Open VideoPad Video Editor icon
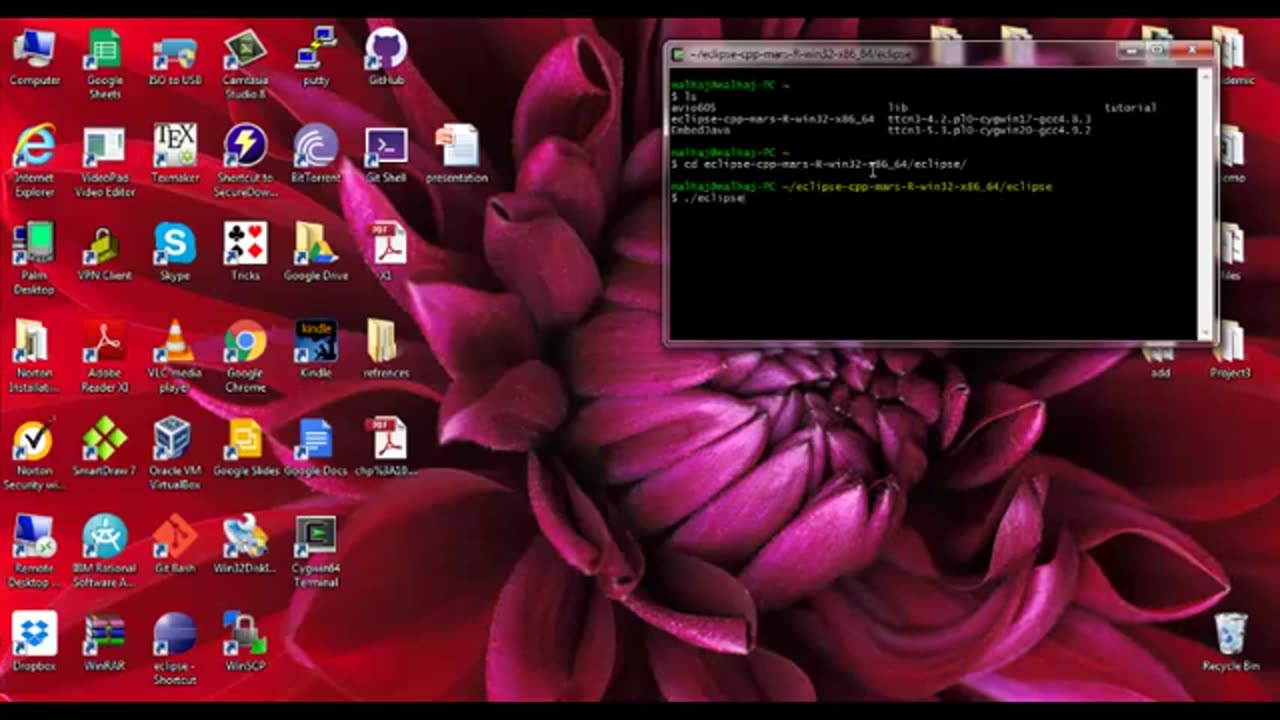The height and width of the screenshot is (720, 1280). coord(104,160)
